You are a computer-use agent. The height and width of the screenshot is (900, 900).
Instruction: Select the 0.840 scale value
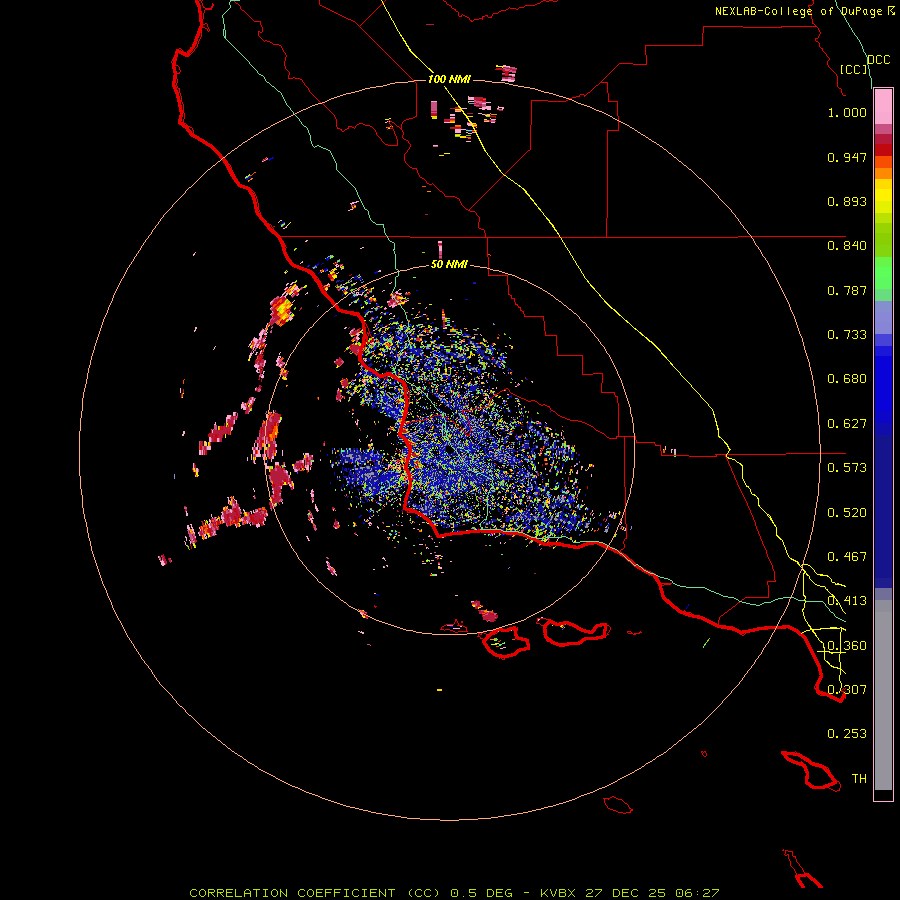(x=847, y=246)
